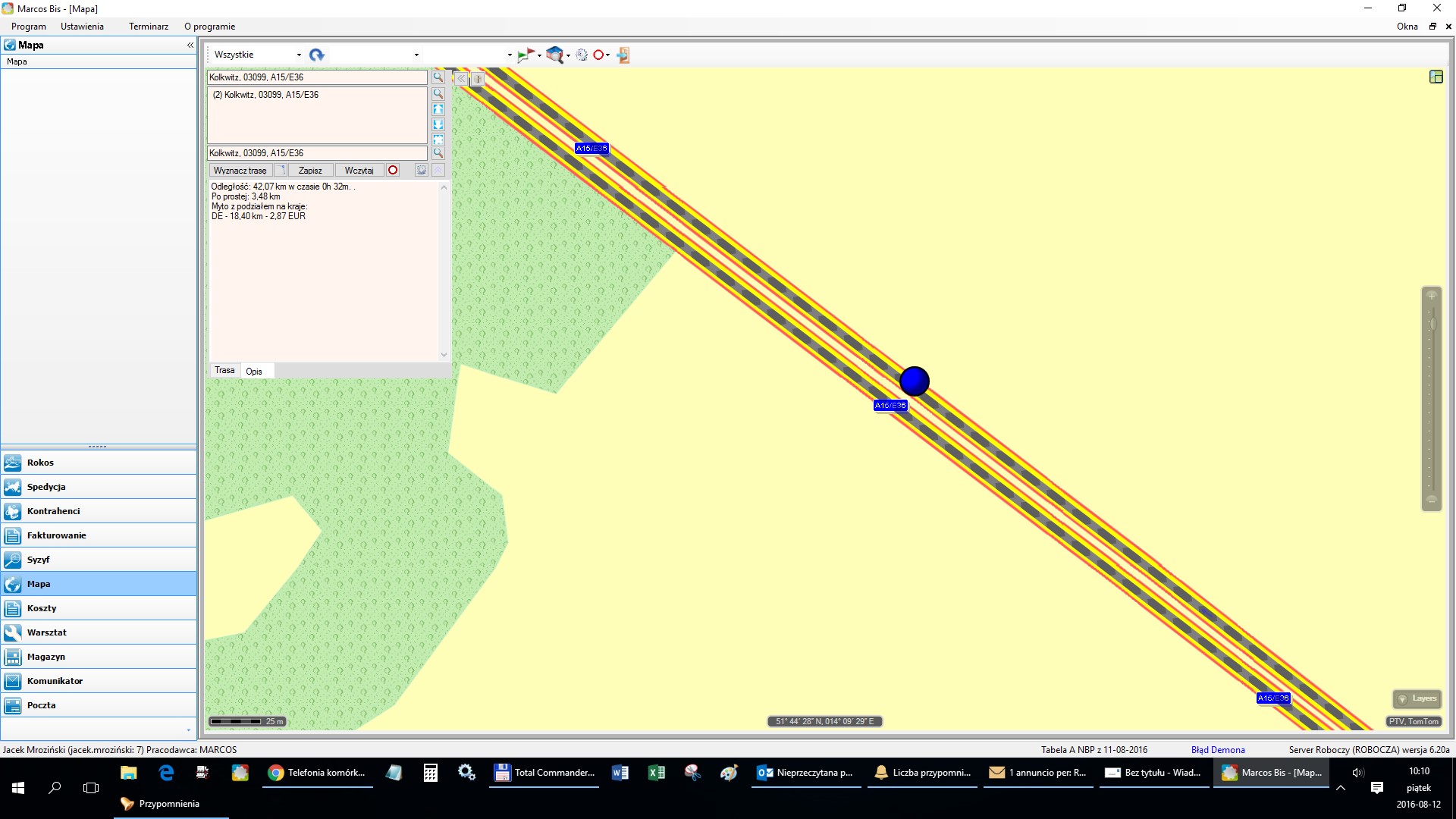Click the building search magnifier icon

click(554, 55)
